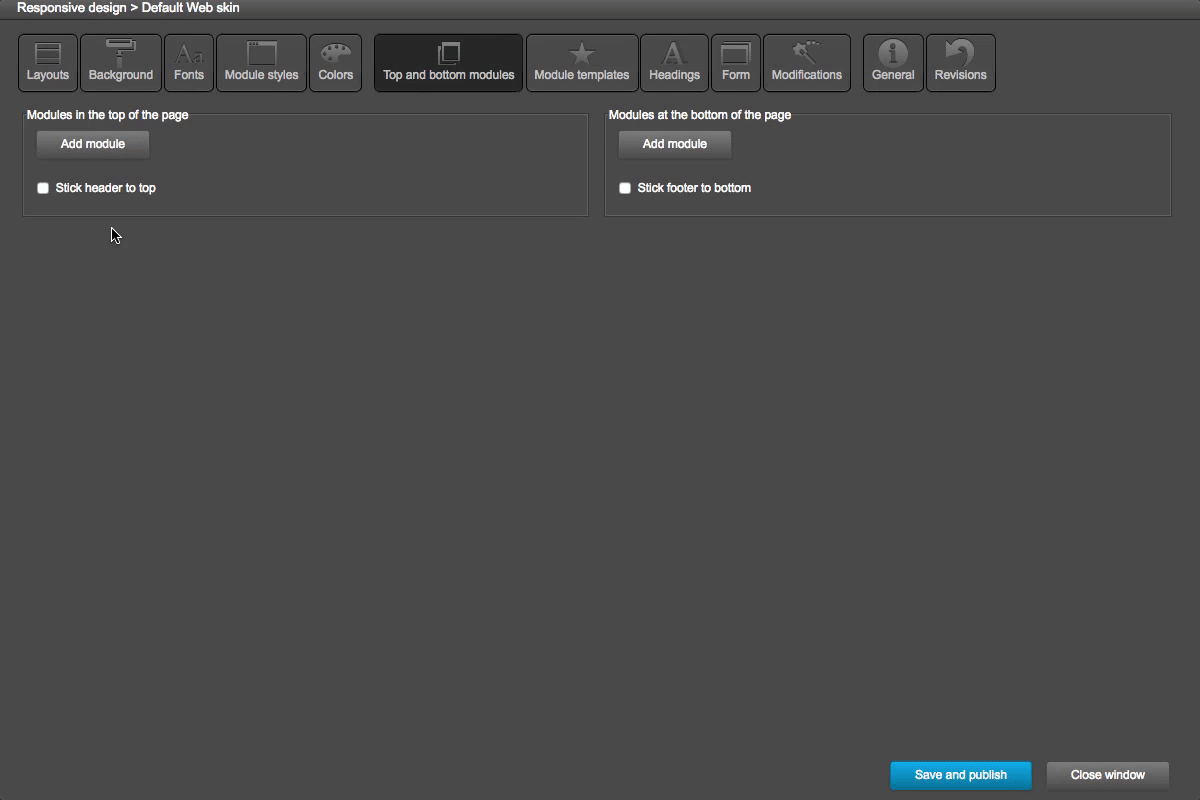Click Save and publish
Screen dimensions: 1200x800
[960, 774]
